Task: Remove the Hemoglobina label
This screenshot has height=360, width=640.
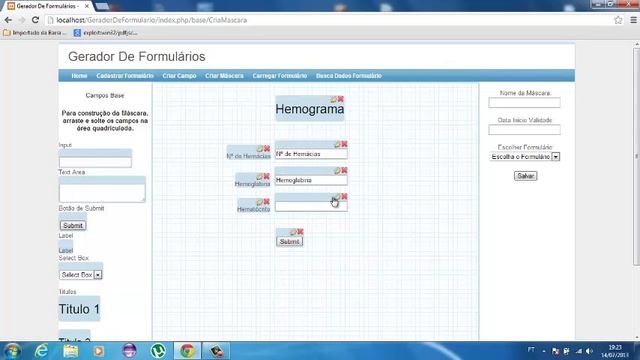Action: pos(267,176)
